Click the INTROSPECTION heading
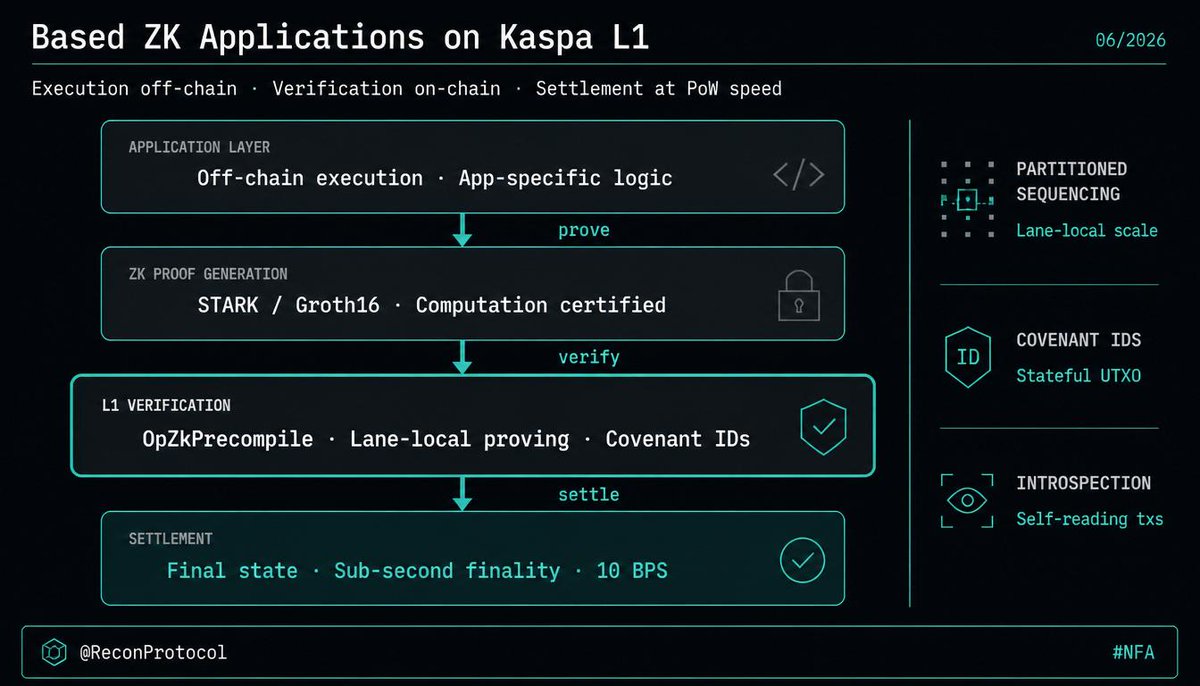 point(1083,483)
